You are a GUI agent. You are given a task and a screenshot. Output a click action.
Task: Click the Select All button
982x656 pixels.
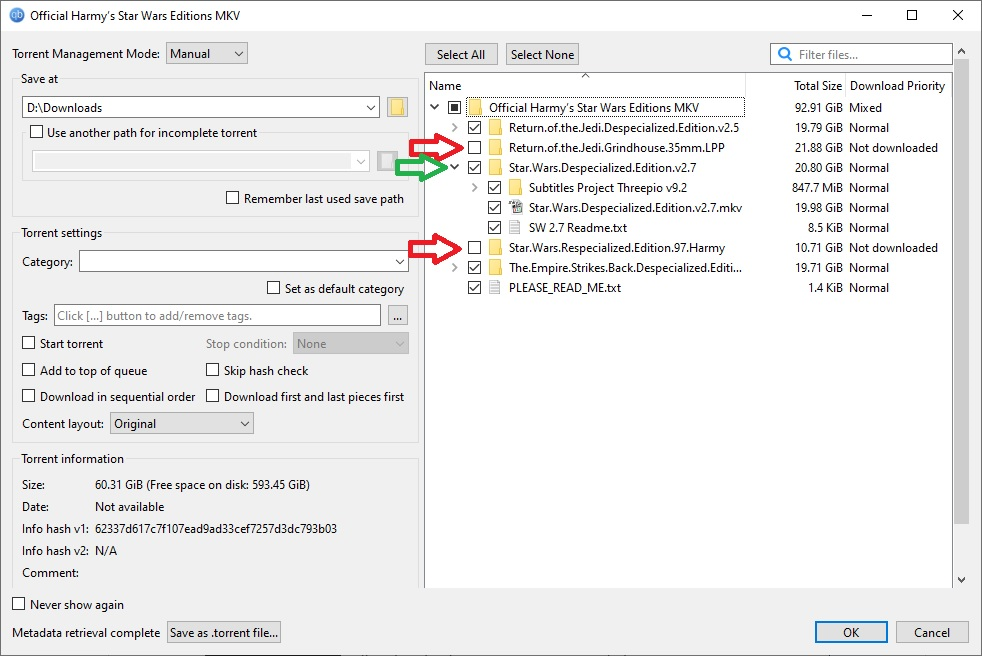[461, 55]
